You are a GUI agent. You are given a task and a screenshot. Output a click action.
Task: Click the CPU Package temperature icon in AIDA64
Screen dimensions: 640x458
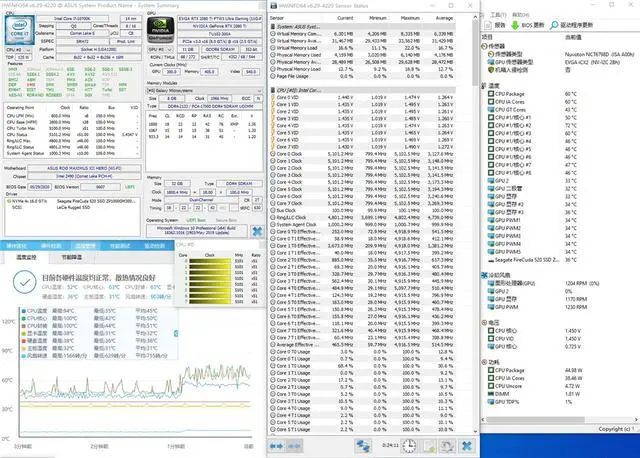coord(491,94)
